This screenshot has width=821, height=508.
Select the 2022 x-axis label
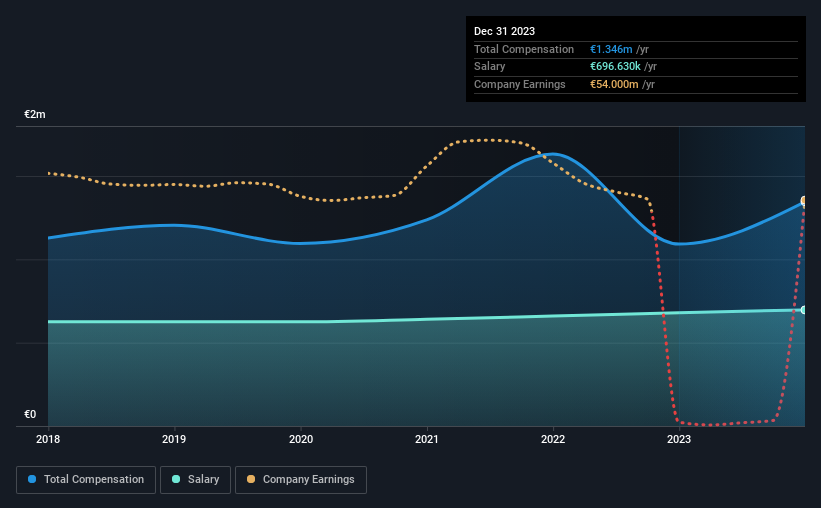tap(553, 439)
